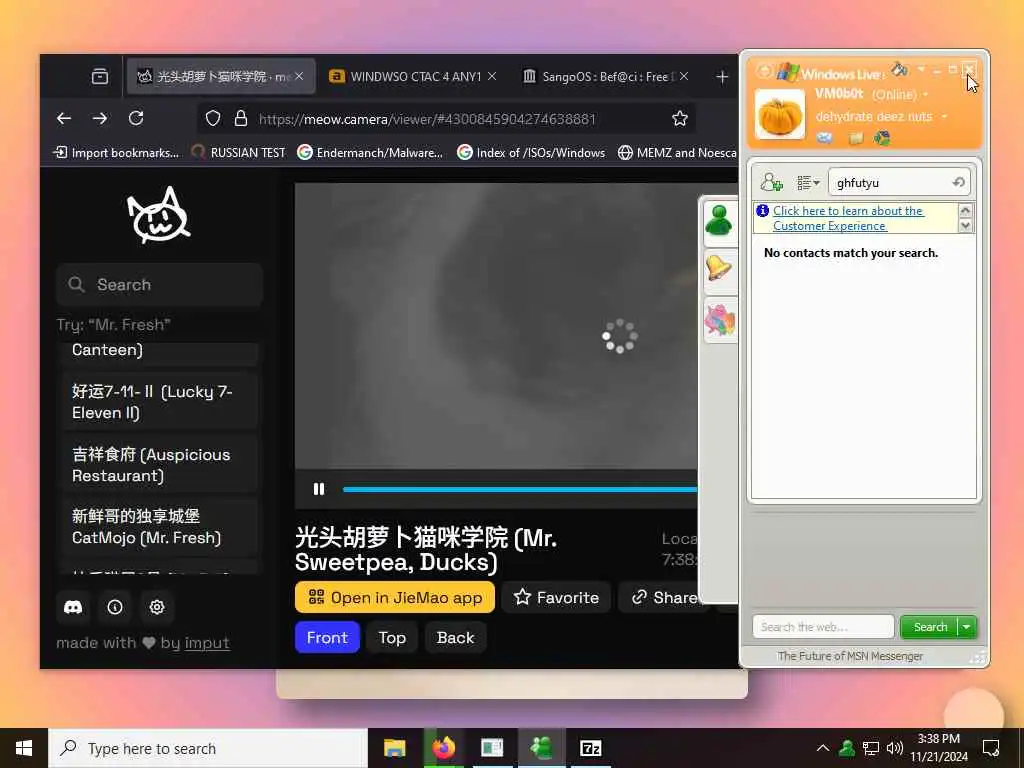1024x768 pixels.
Task: Select the Front camera view
Action: 327,637
